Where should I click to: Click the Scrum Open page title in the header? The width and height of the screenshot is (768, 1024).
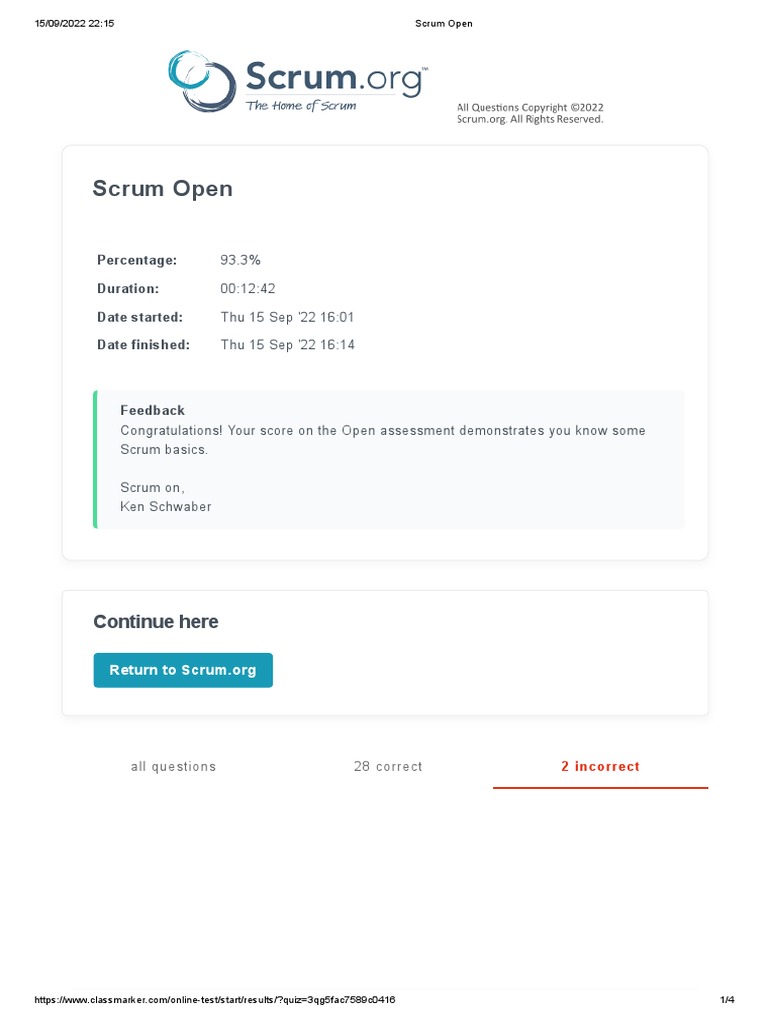443,24
